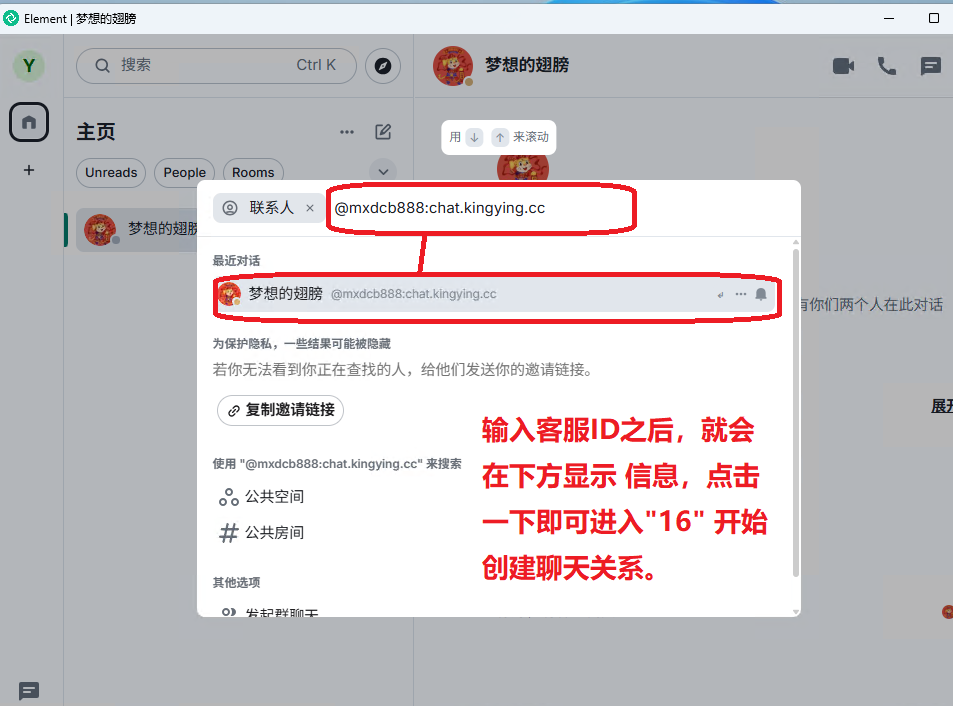This screenshot has width=953, height=706.
Task: Open the threads activity icon at bottom left
Action: (29, 691)
